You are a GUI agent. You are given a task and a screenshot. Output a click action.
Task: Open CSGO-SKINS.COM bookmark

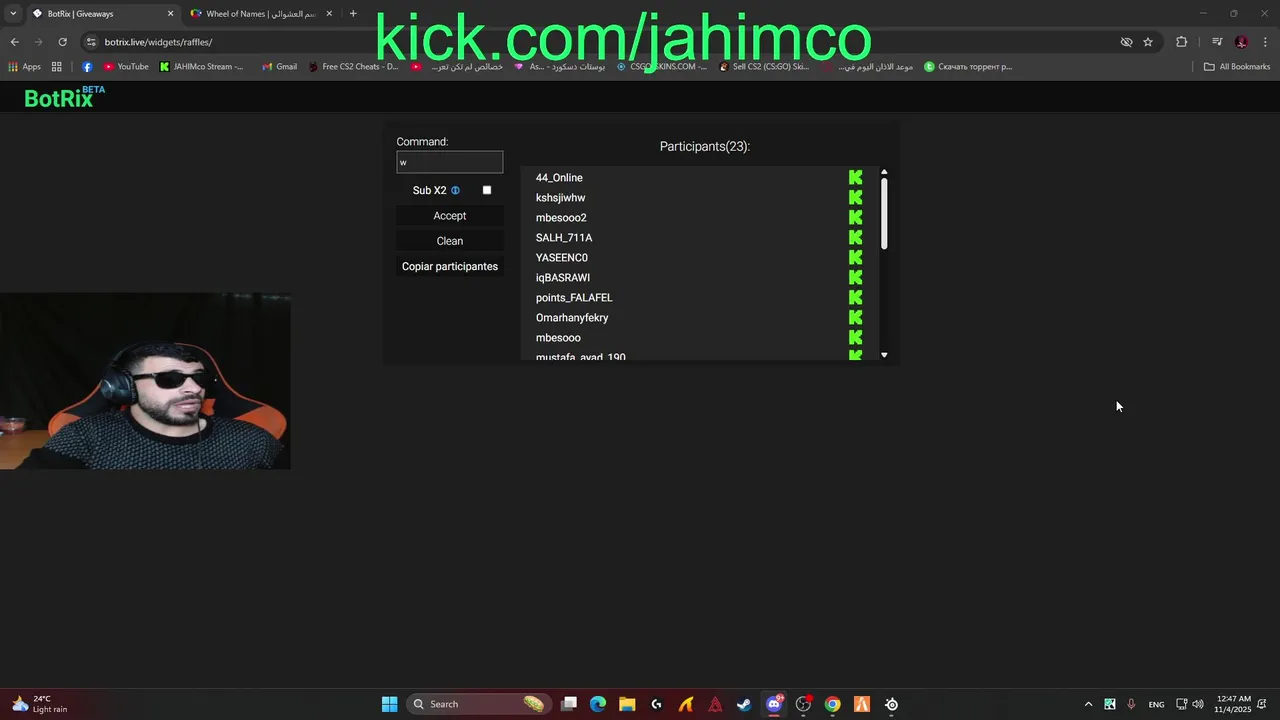tap(662, 67)
